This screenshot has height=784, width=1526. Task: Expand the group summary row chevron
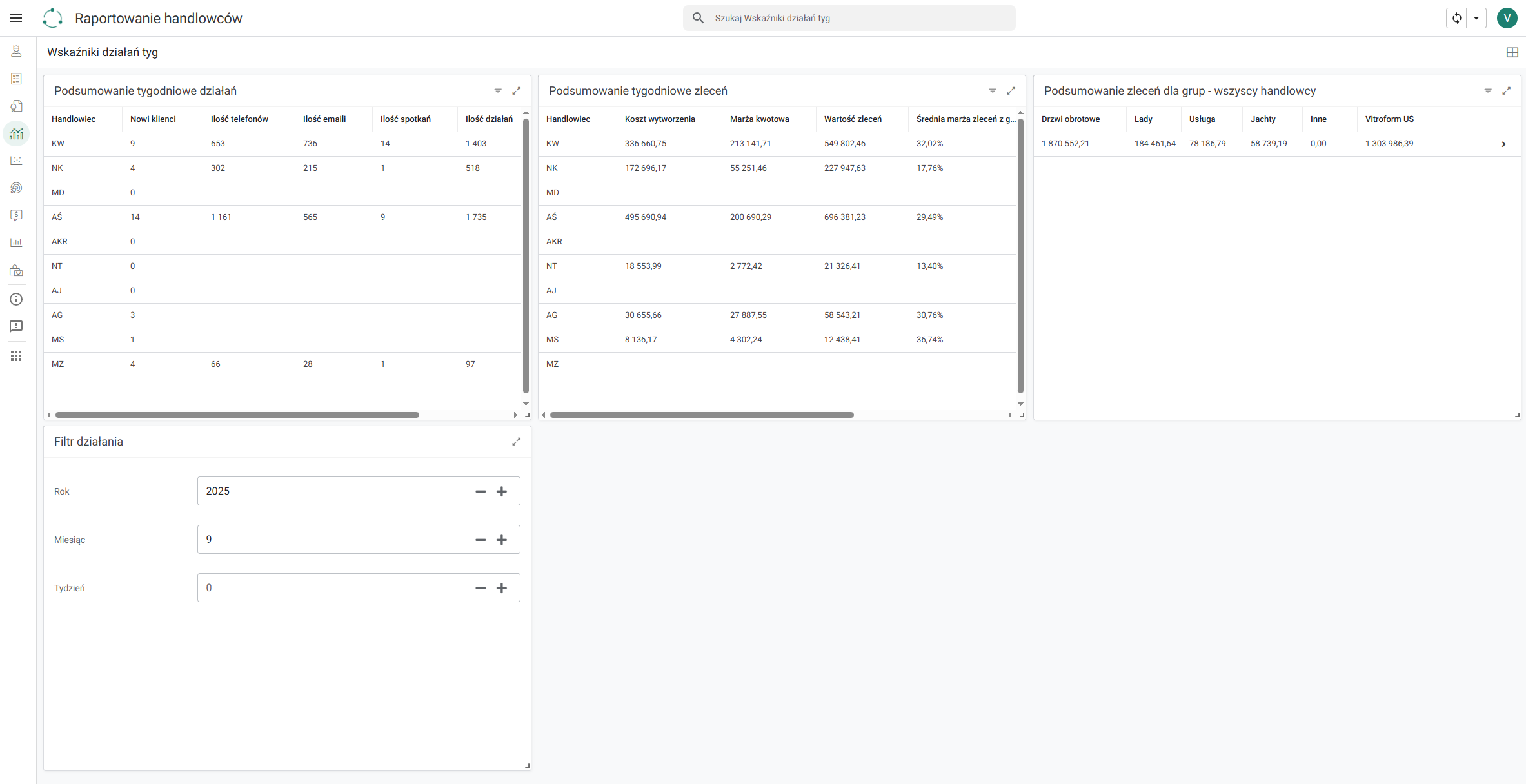(1503, 144)
